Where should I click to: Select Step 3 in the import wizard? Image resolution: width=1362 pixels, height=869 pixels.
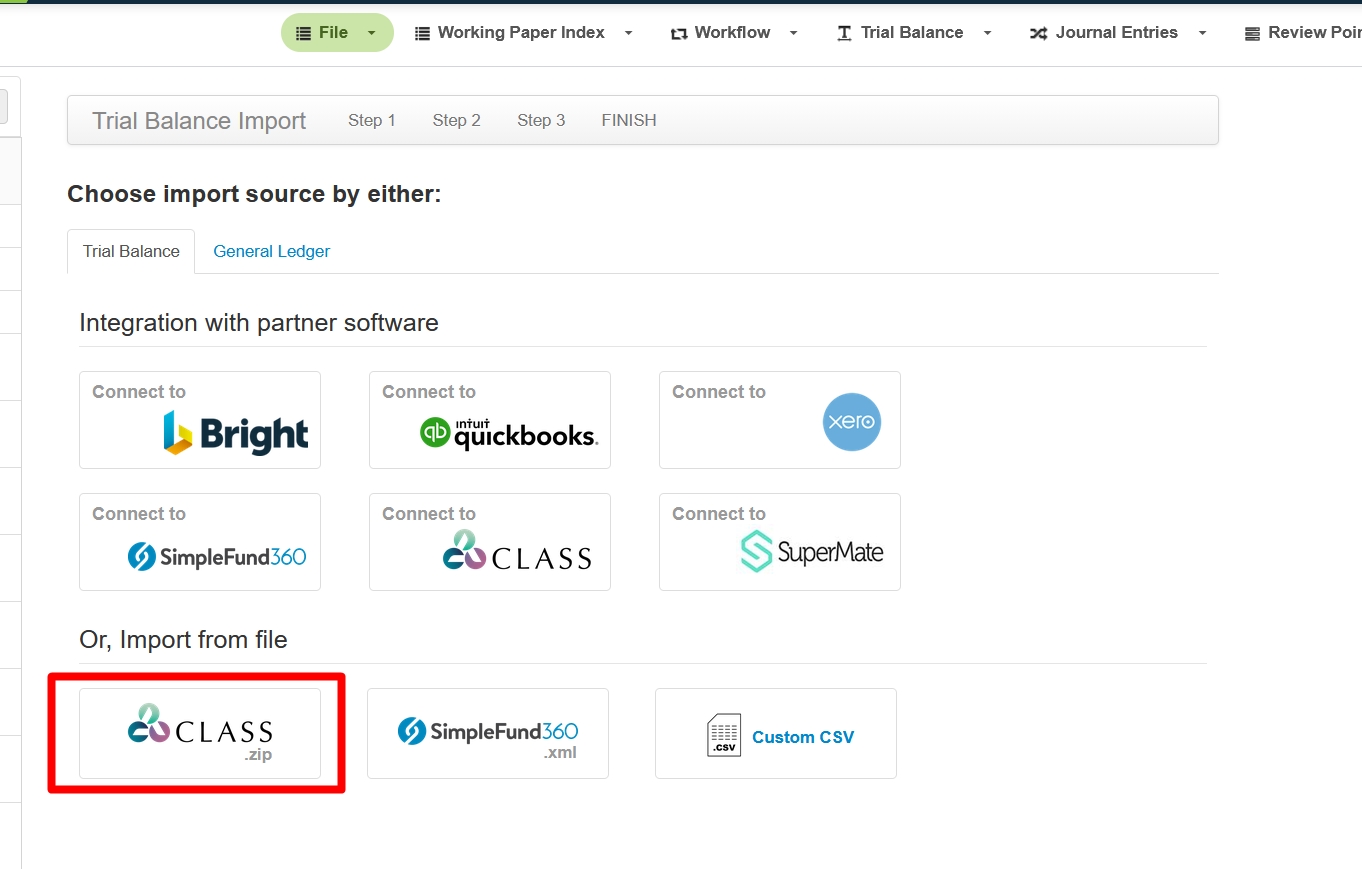click(x=541, y=120)
